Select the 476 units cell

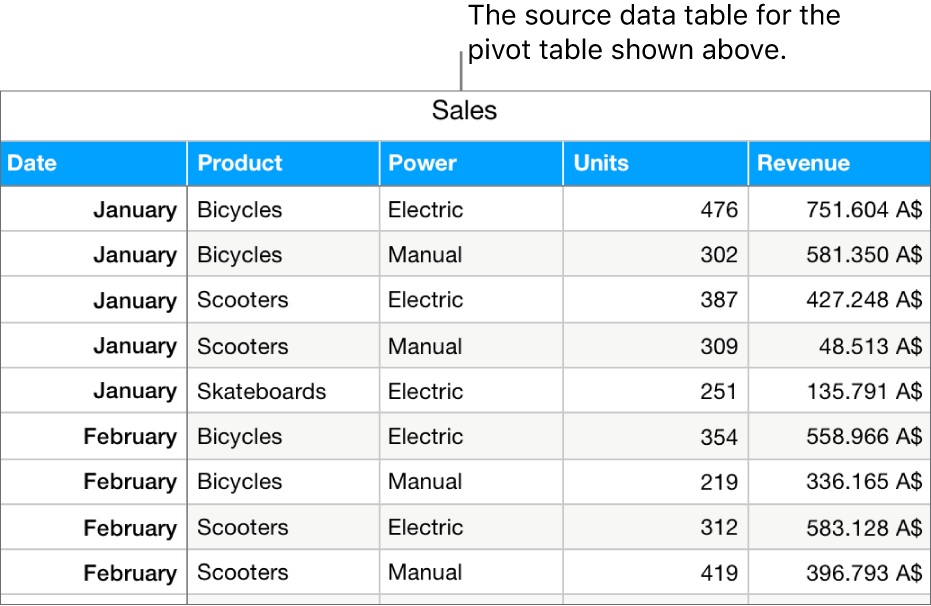(719, 210)
